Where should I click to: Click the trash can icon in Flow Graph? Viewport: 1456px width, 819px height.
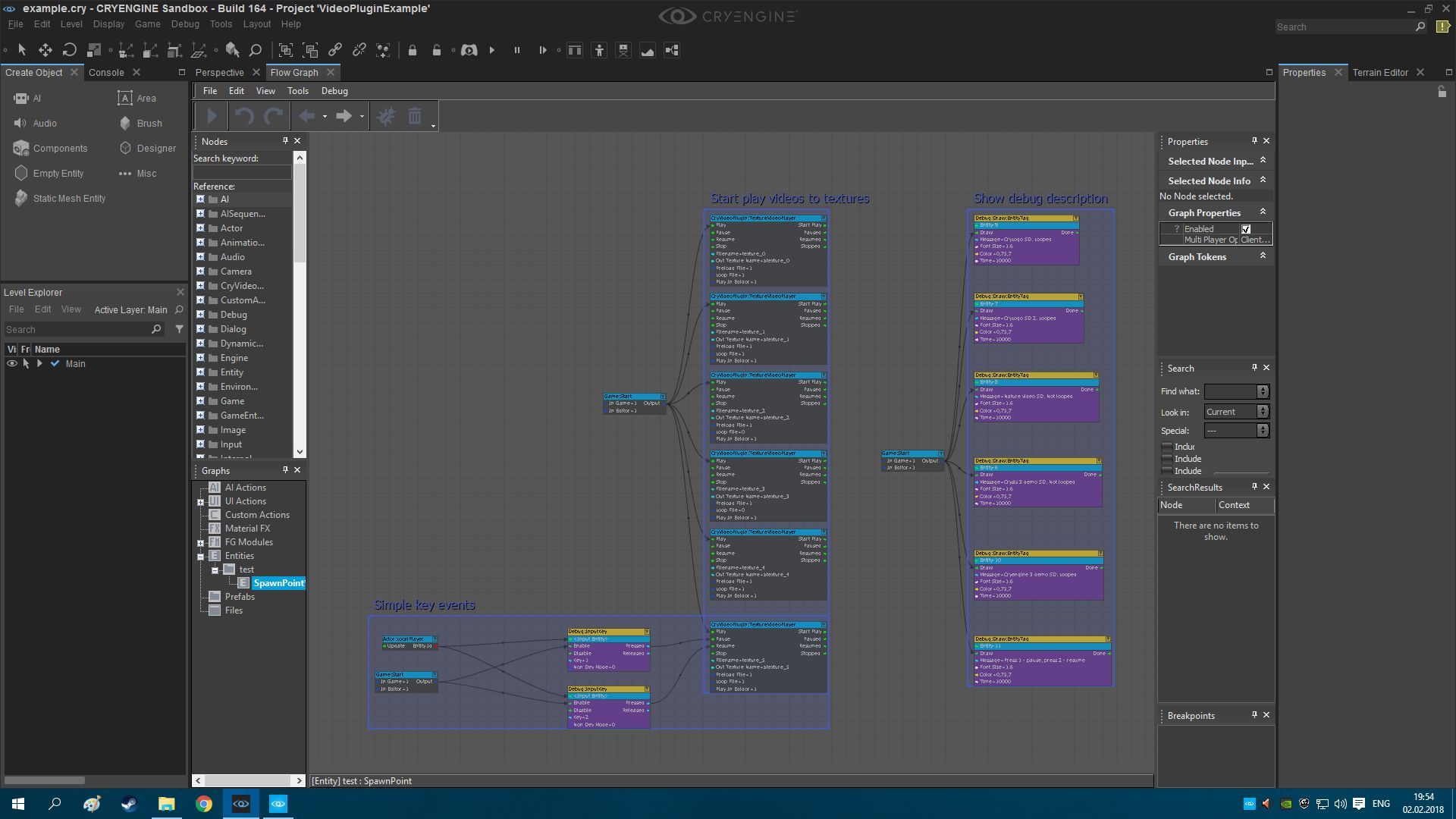(415, 116)
